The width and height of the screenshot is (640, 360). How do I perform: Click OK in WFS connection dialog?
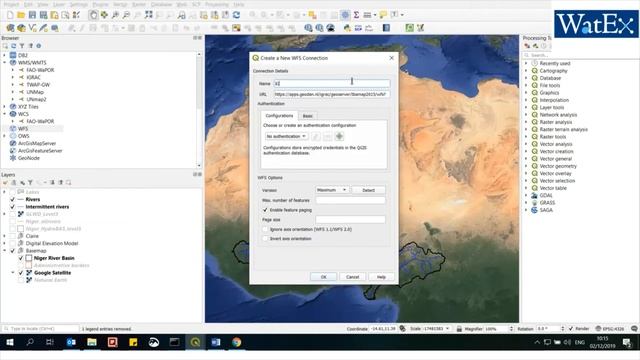323,277
